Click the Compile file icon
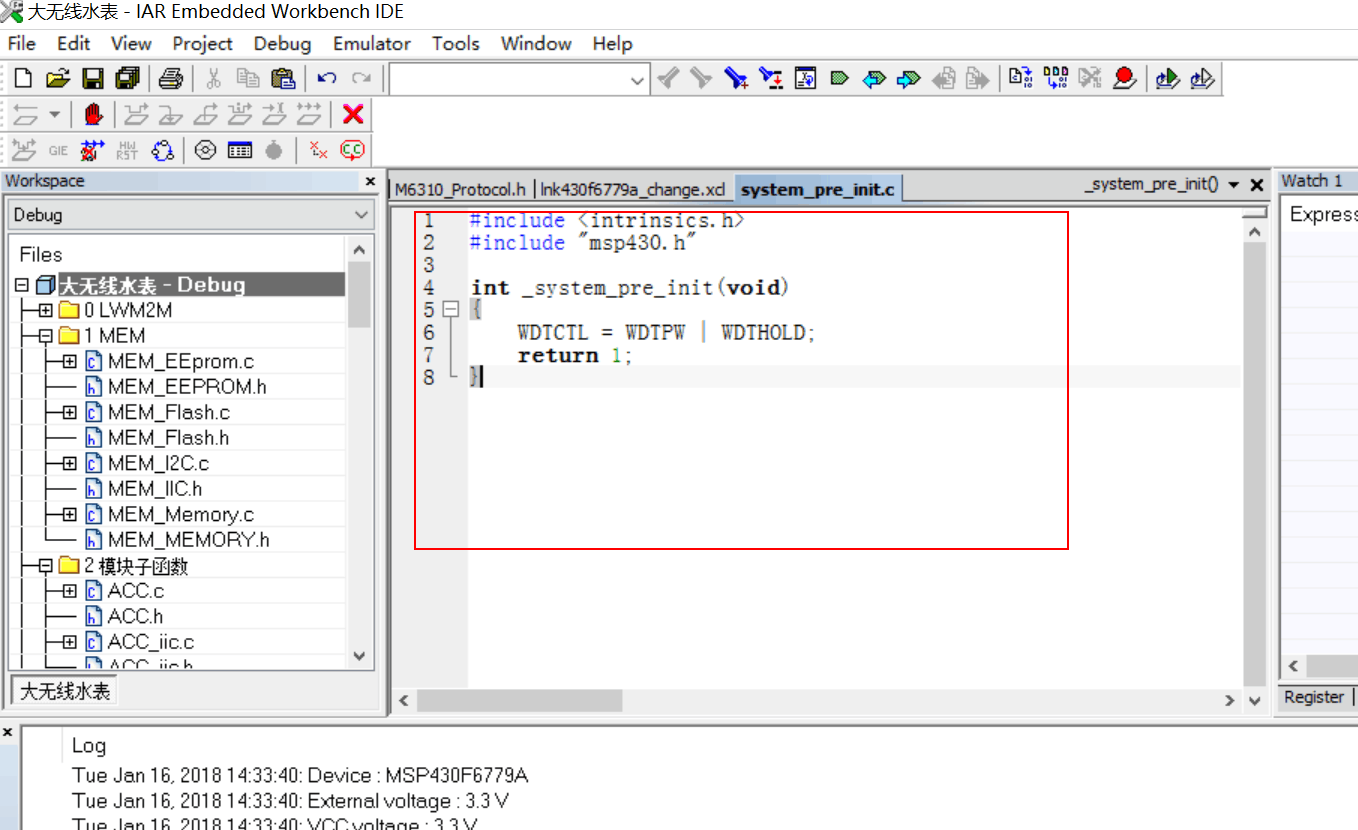This screenshot has height=830, width=1358. click(x=1020, y=78)
